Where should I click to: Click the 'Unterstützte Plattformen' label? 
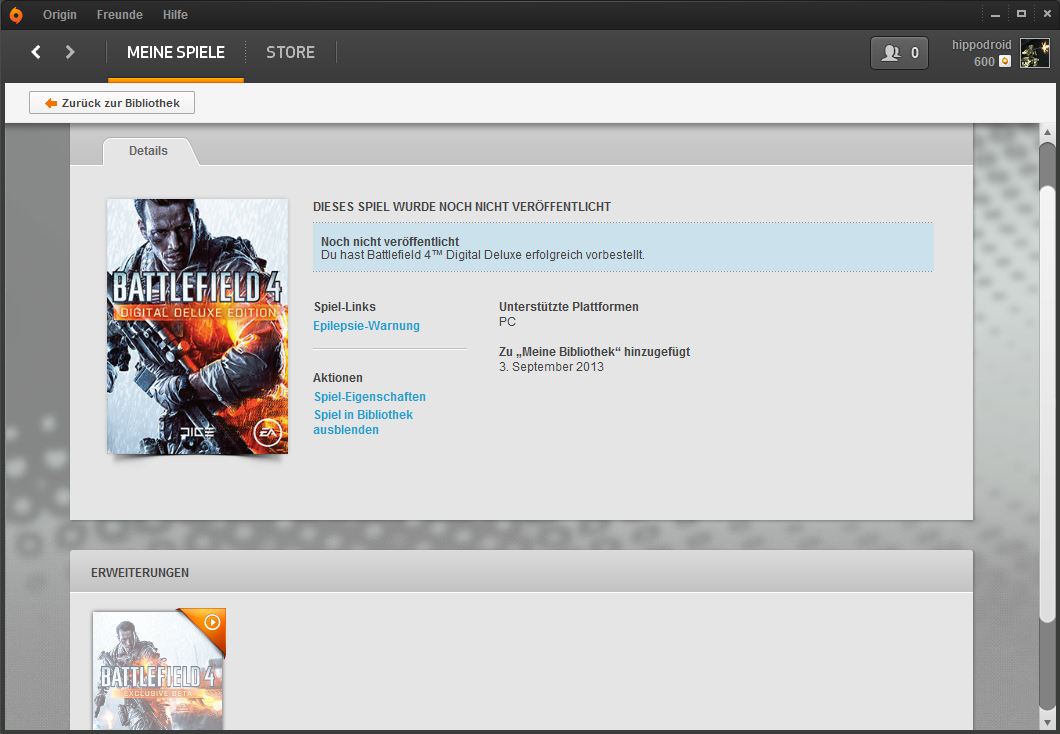(x=569, y=307)
